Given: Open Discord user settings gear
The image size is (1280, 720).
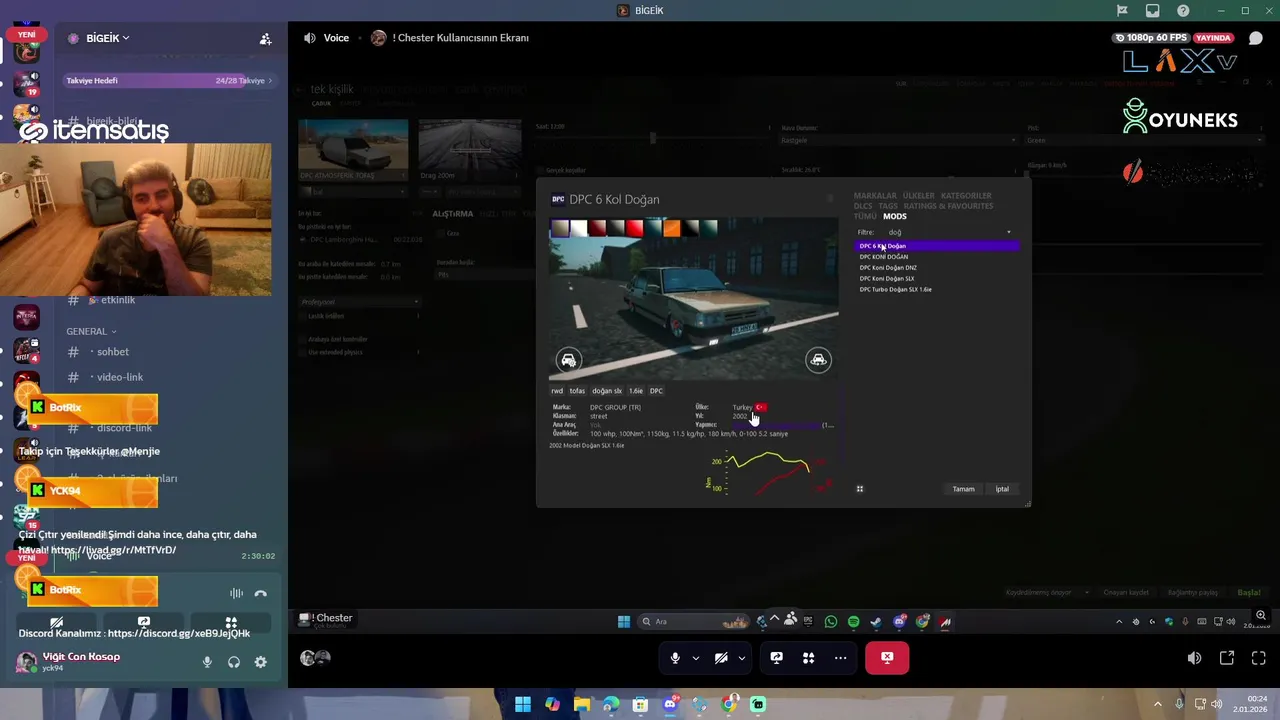Looking at the screenshot, I should pyautogui.click(x=260, y=662).
